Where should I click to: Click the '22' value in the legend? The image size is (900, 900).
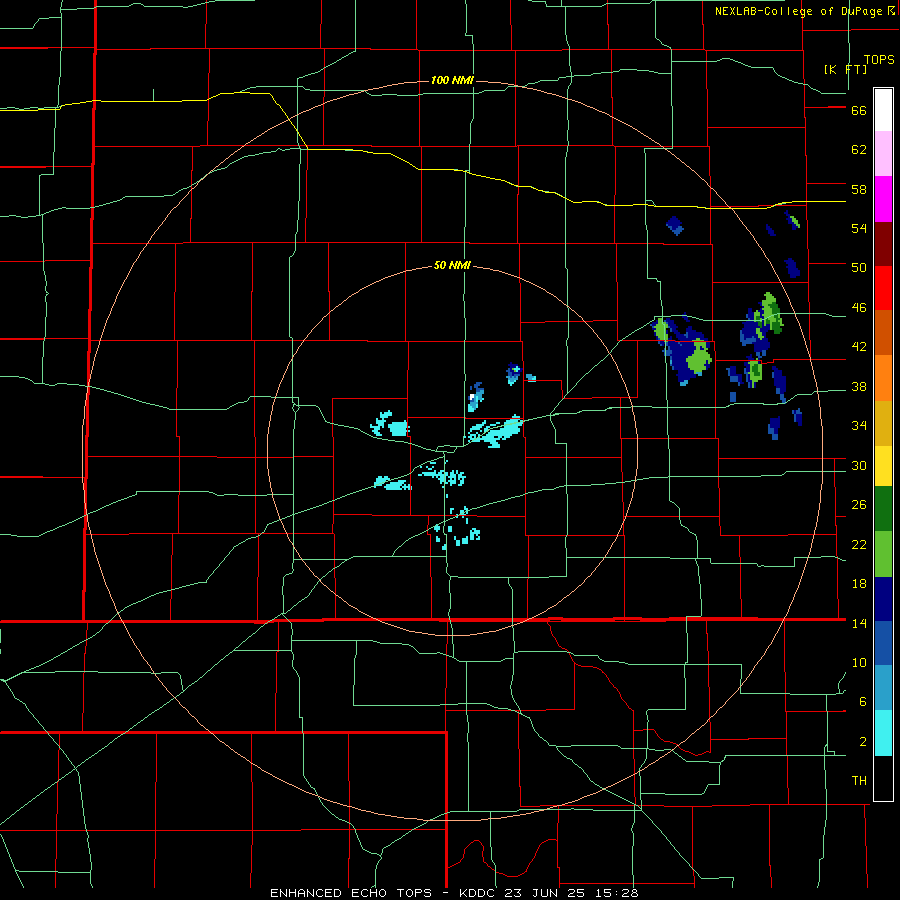click(859, 545)
